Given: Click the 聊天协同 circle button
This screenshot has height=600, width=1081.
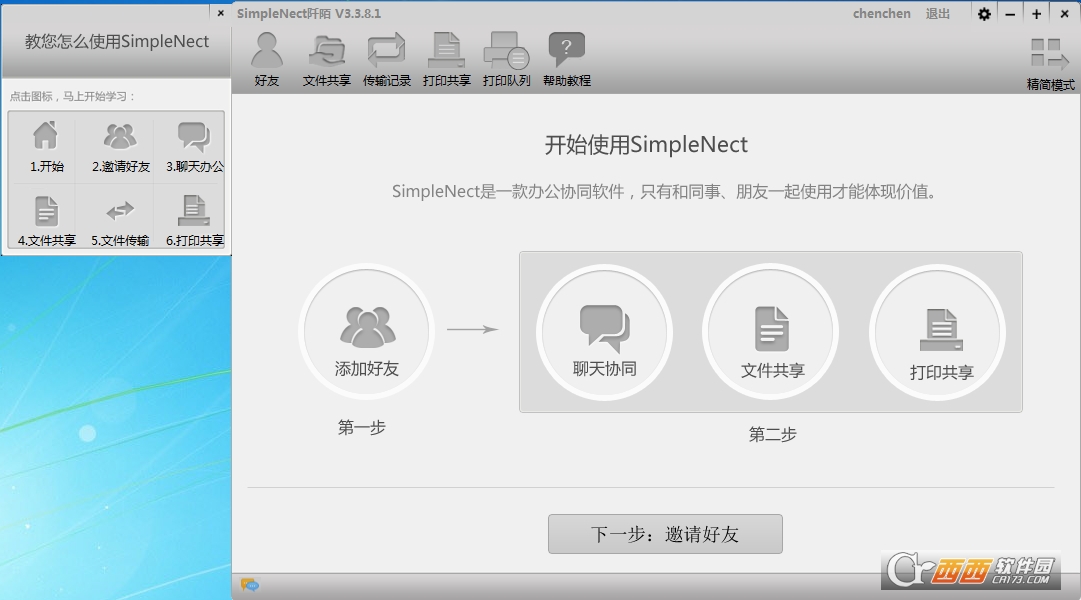Looking at the screenshot, I should tap(604, 331).
